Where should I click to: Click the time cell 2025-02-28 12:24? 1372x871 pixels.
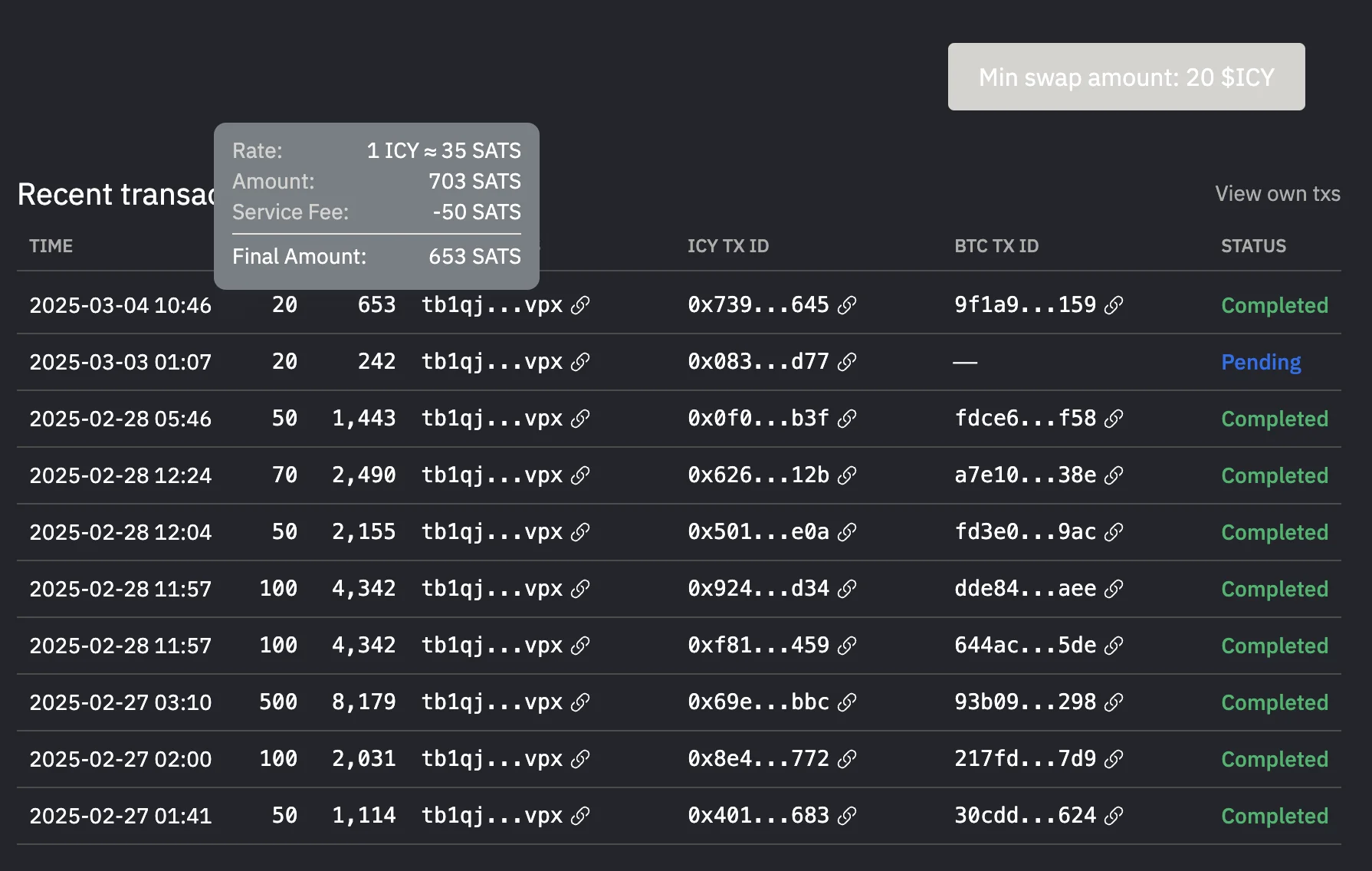coord(120,475)
